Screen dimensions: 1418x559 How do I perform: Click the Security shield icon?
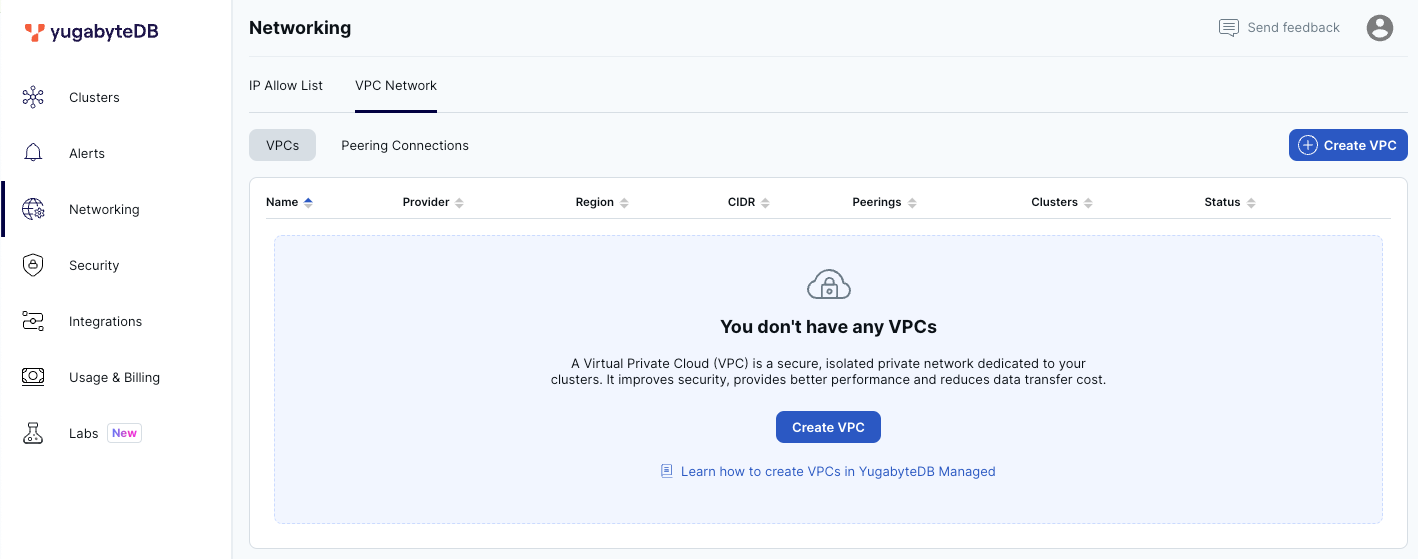pyautogui.click(x=33, y=265)
